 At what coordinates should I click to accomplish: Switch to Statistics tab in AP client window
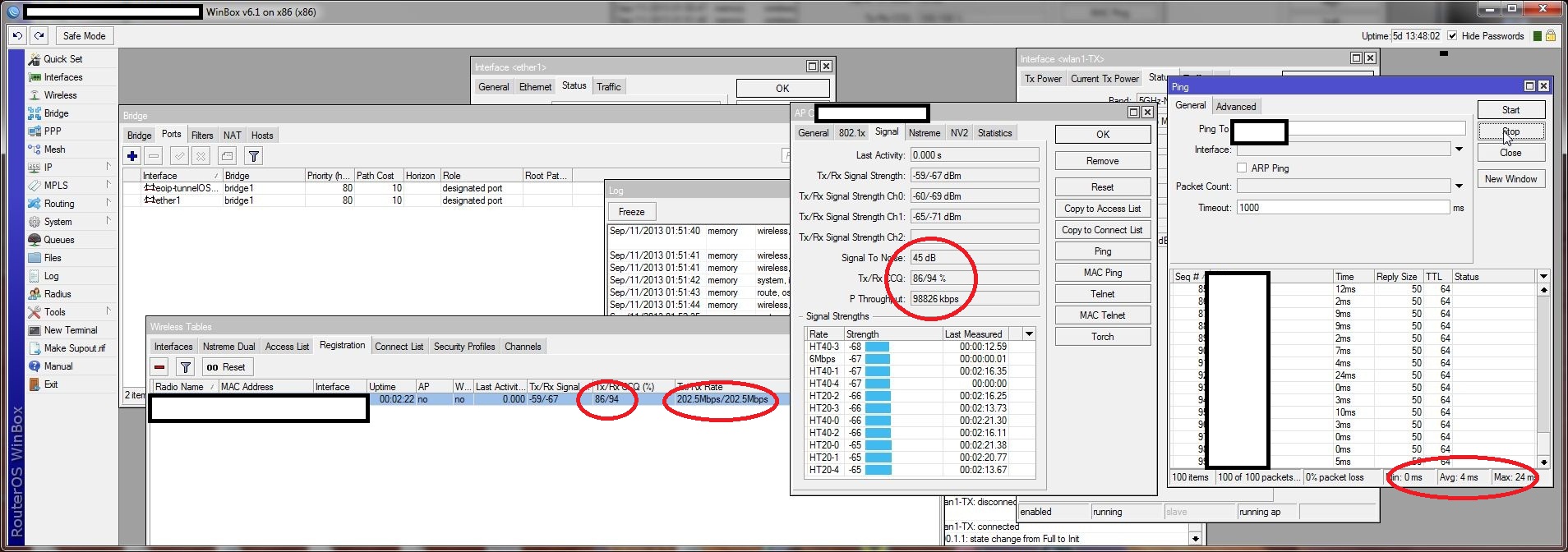point(994,133)
